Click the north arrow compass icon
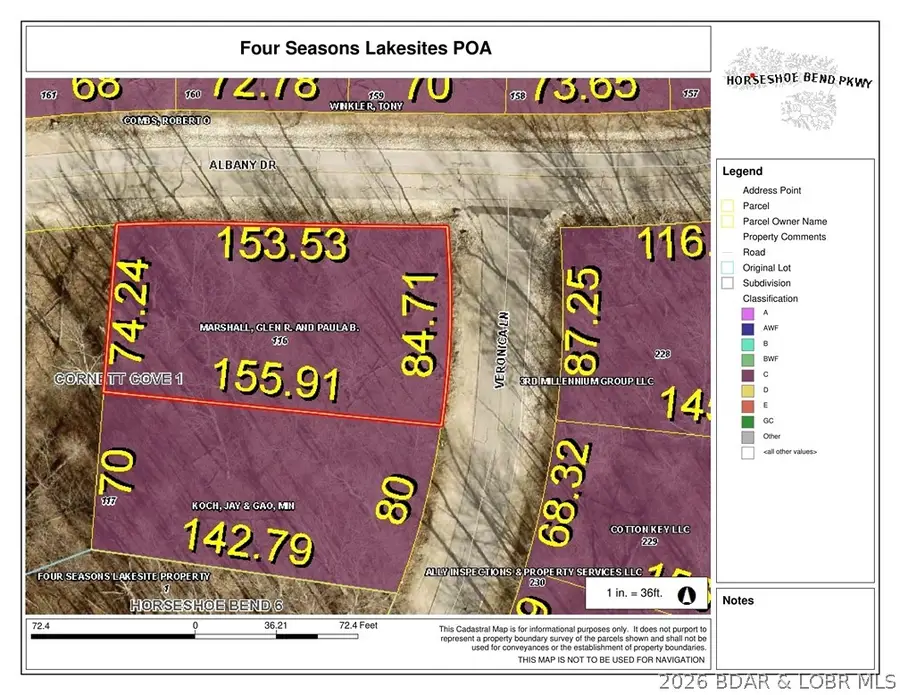The image size is (900, 695). [687, 594]
